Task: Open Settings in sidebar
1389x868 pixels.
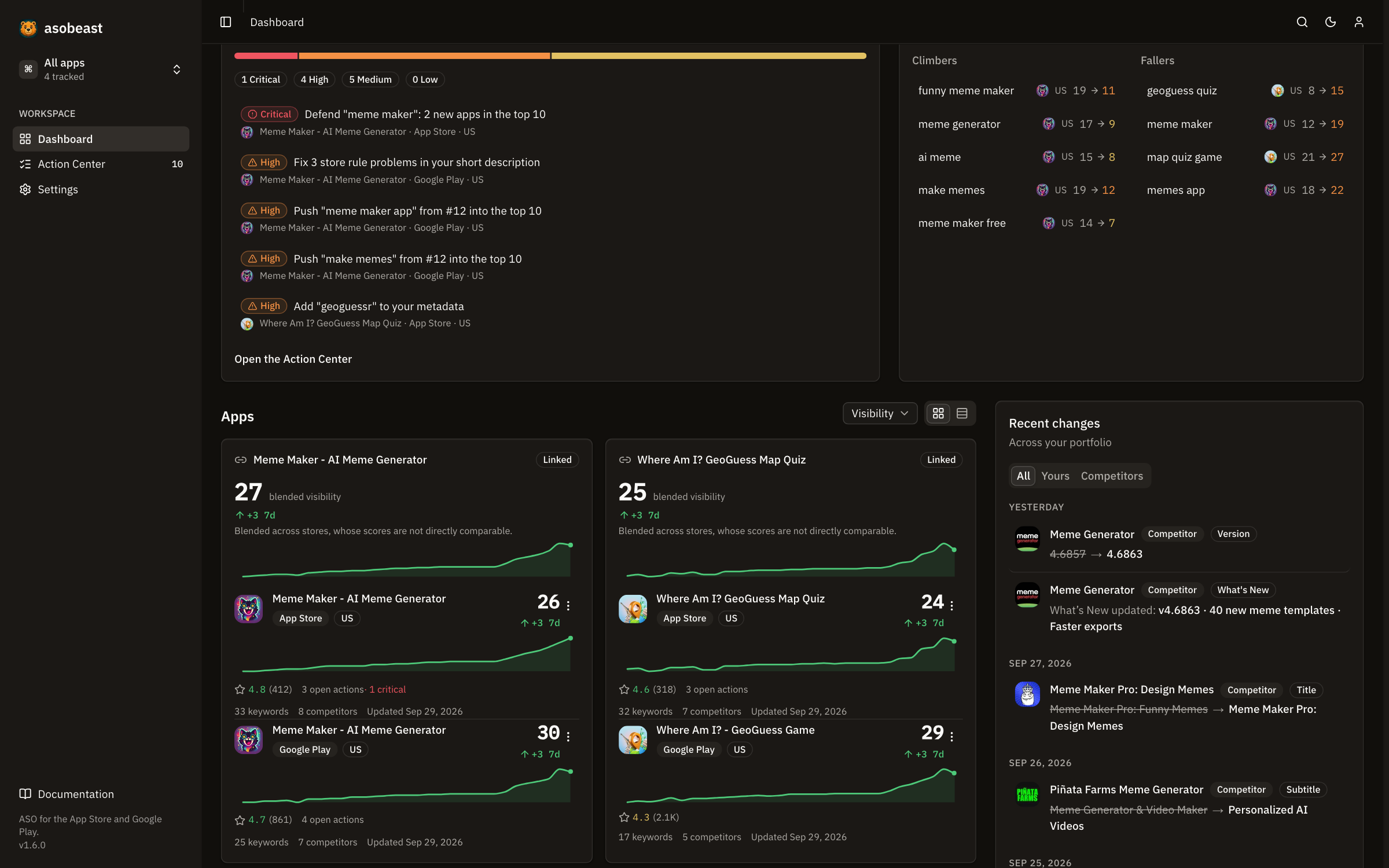Action: coord(101,189)
